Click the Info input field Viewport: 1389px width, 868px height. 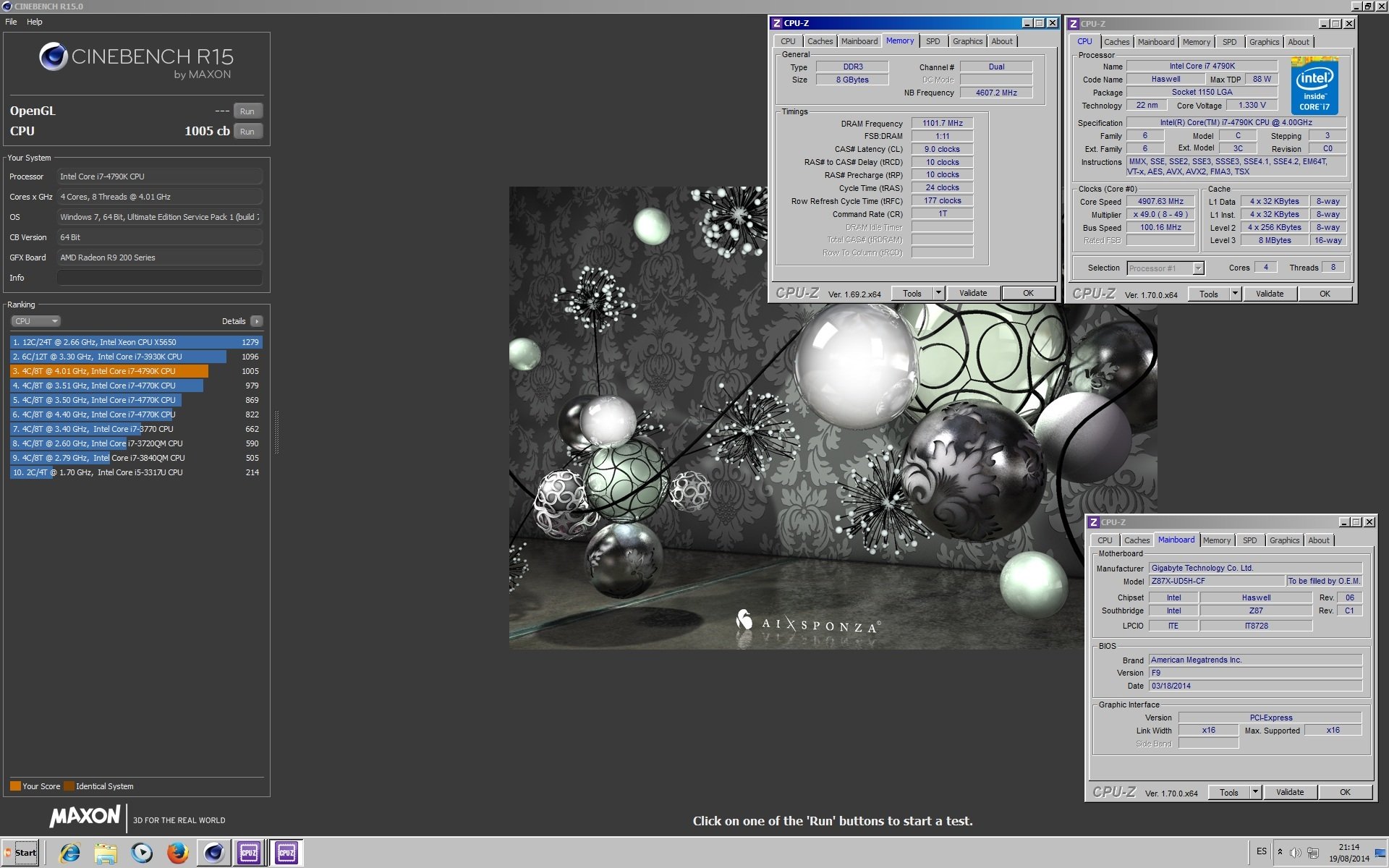pyautogui.click(x=159, y=278)
